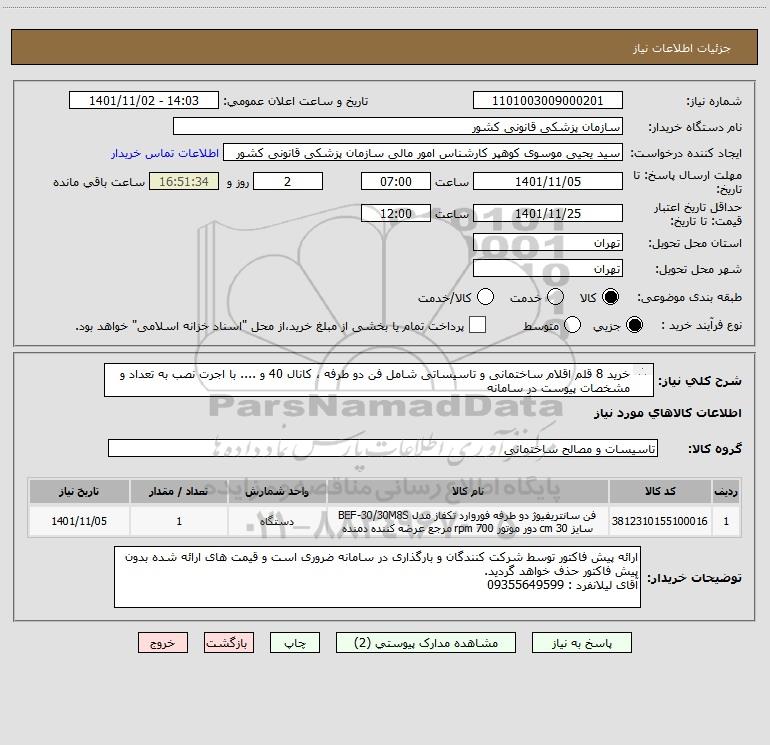This screenshot has height=745, width=770.
Task: Click the price validity date 1401/11/25 field
Action: coord(548,213)
